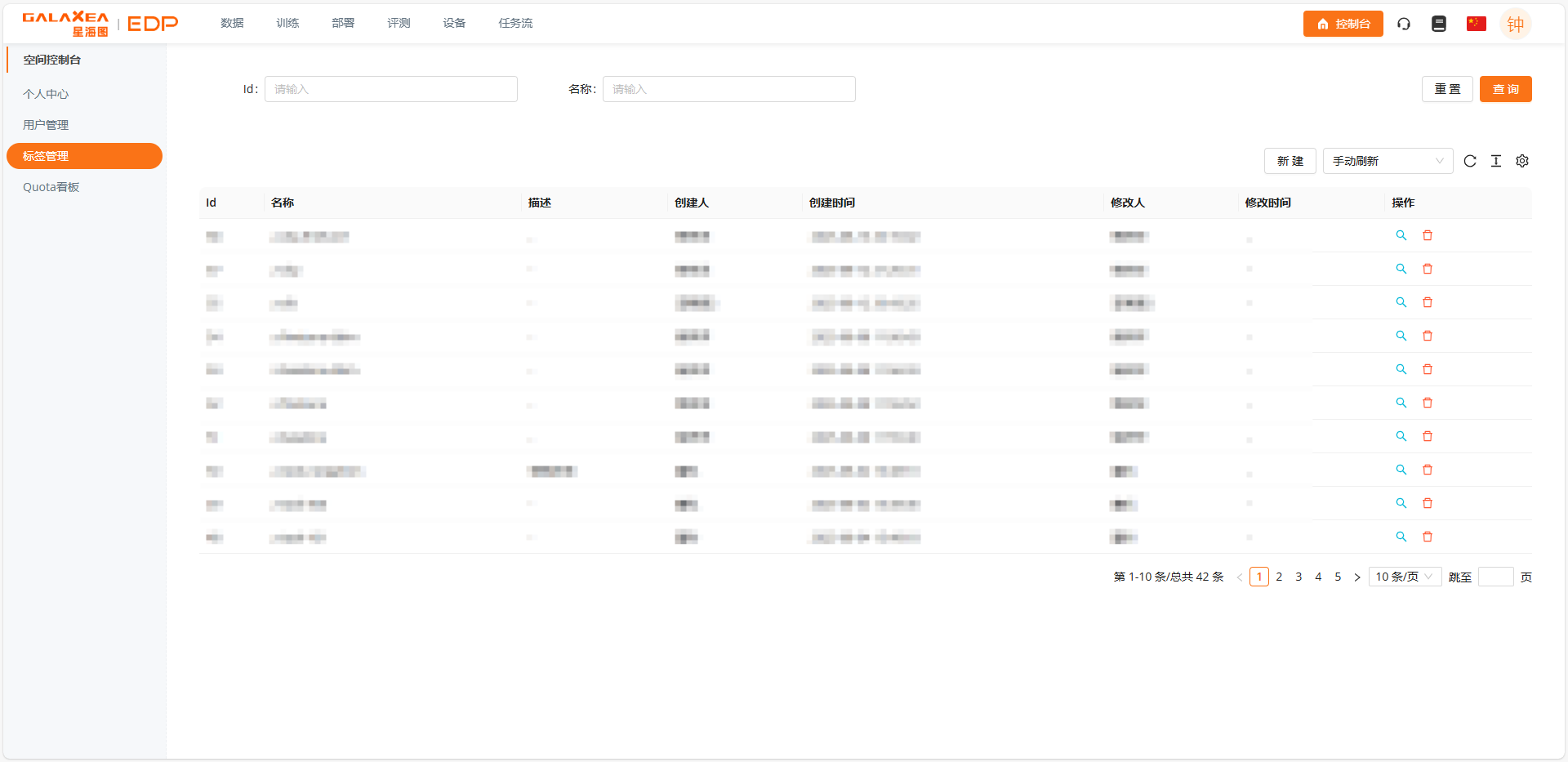Expand the 手动刷新 refresh mode dropdown
Screen dimensions: 1568x762
(x=1388, y=161)
